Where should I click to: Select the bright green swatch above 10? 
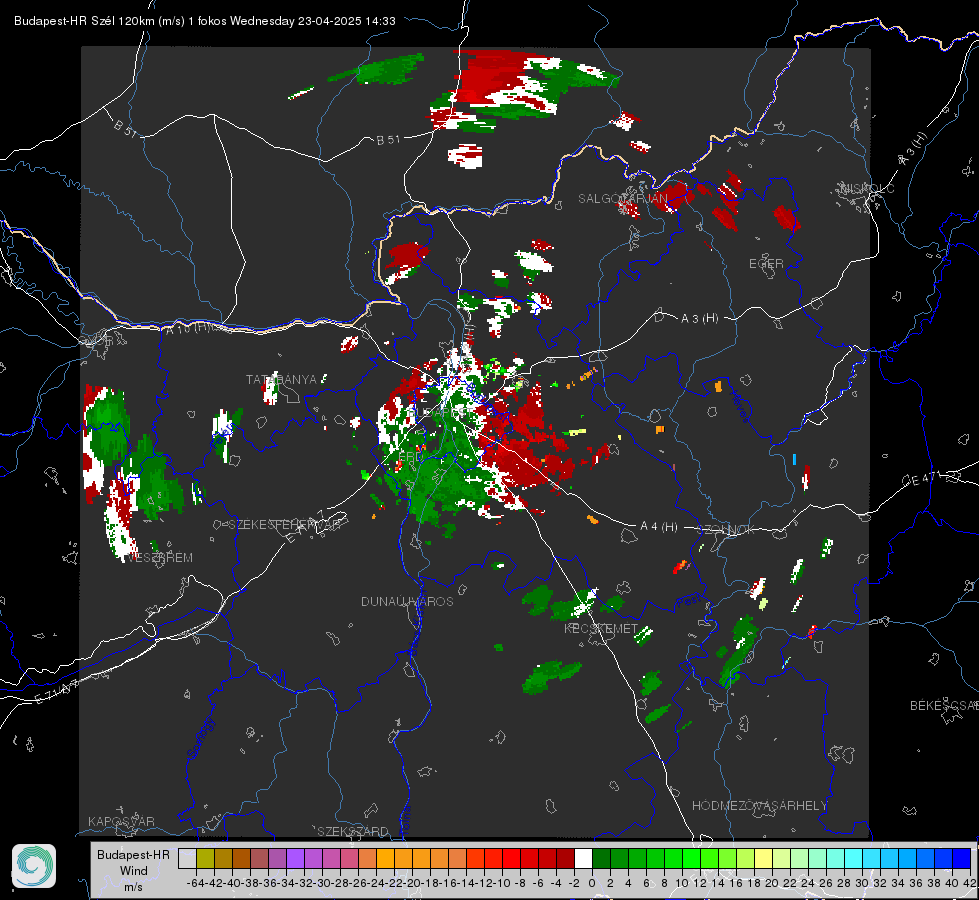pos(691,858)
